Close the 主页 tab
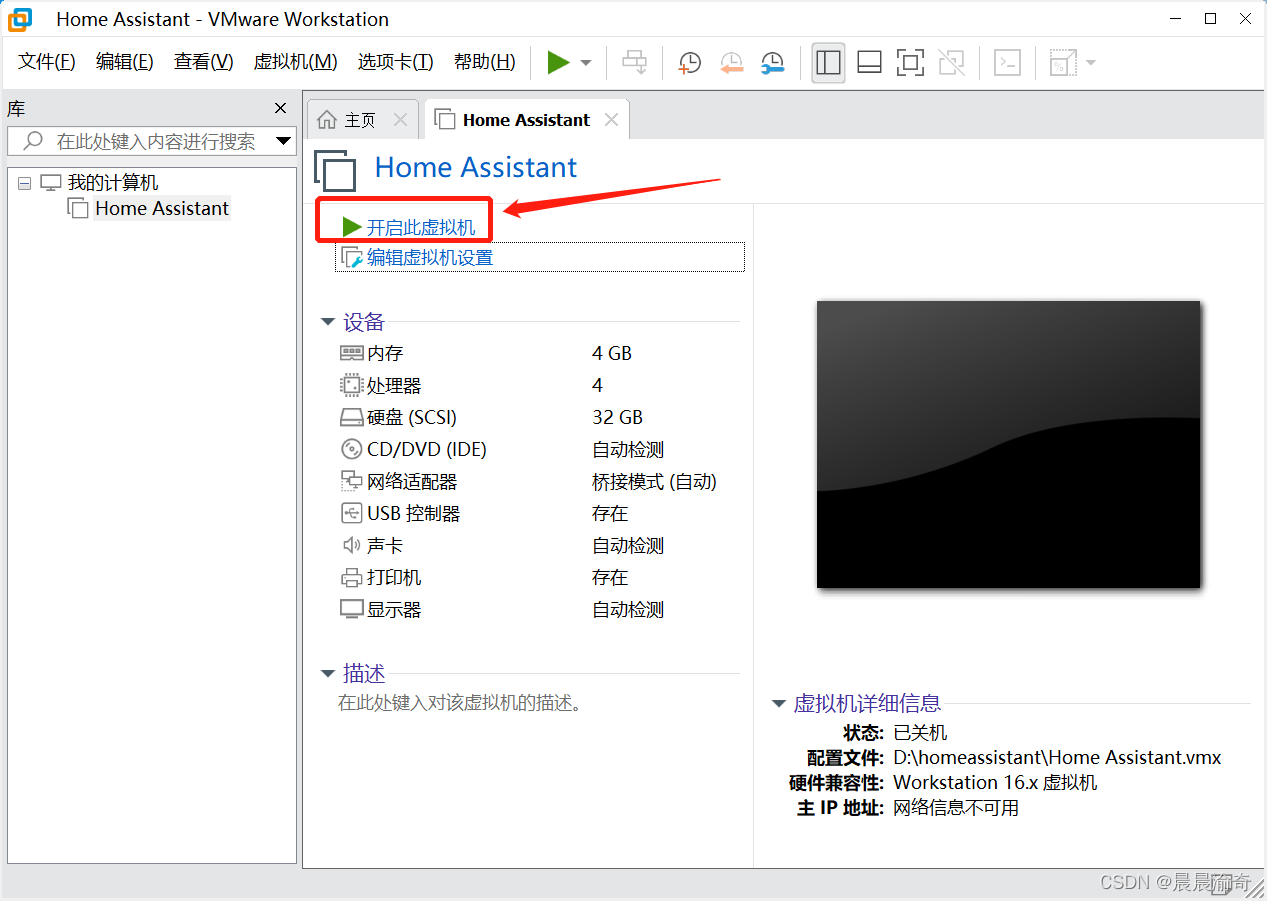Image resolution: width=1267 pixels, height=901 pixels. coord(400,120)
